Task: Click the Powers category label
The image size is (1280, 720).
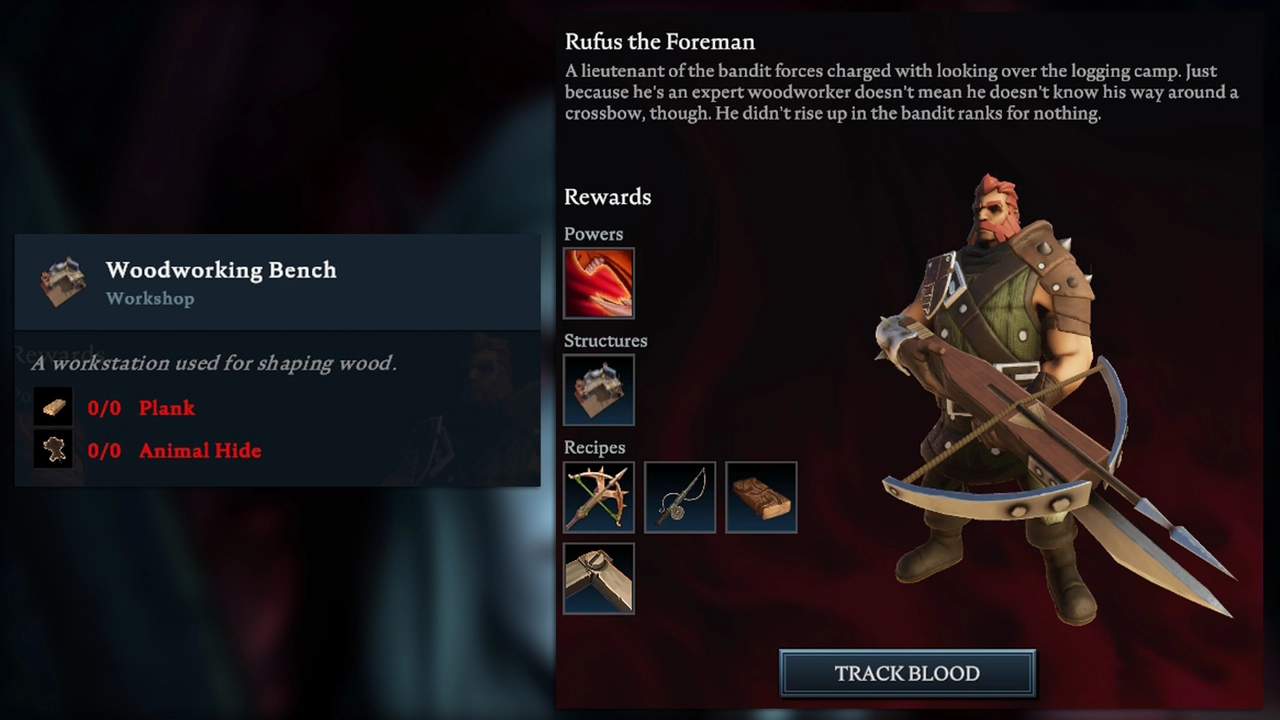Action: click(593, 234)
